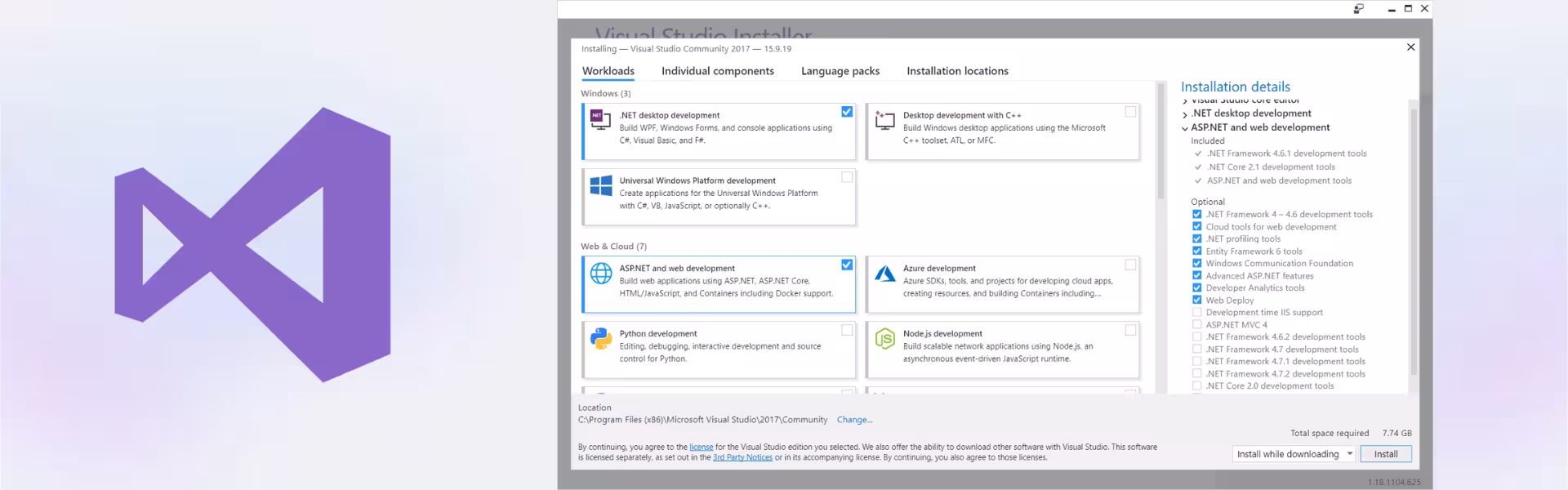This screenshot has width=1568, height=490.
Task: Click the Azure development triangle icon
Action: click(x=884, y=274)
